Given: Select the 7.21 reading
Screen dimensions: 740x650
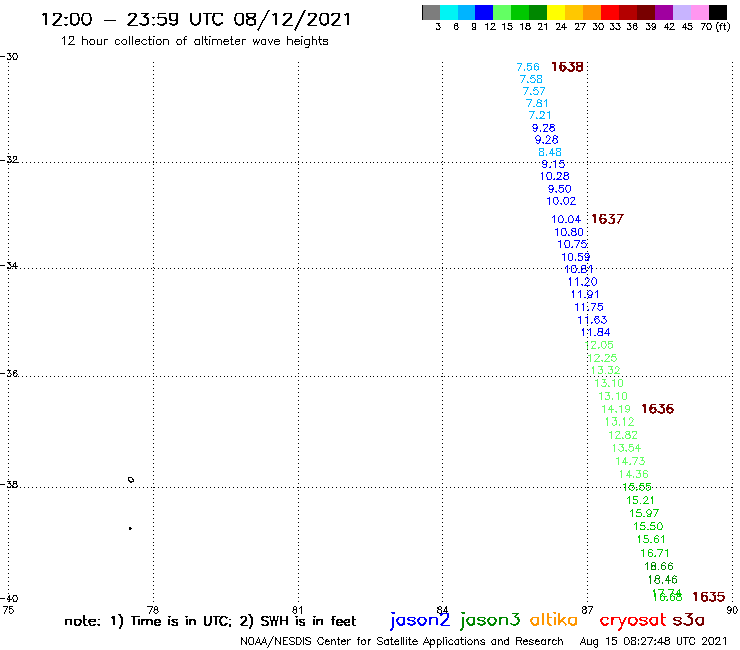Looking at the screenshot, I should tap(540, 115).
